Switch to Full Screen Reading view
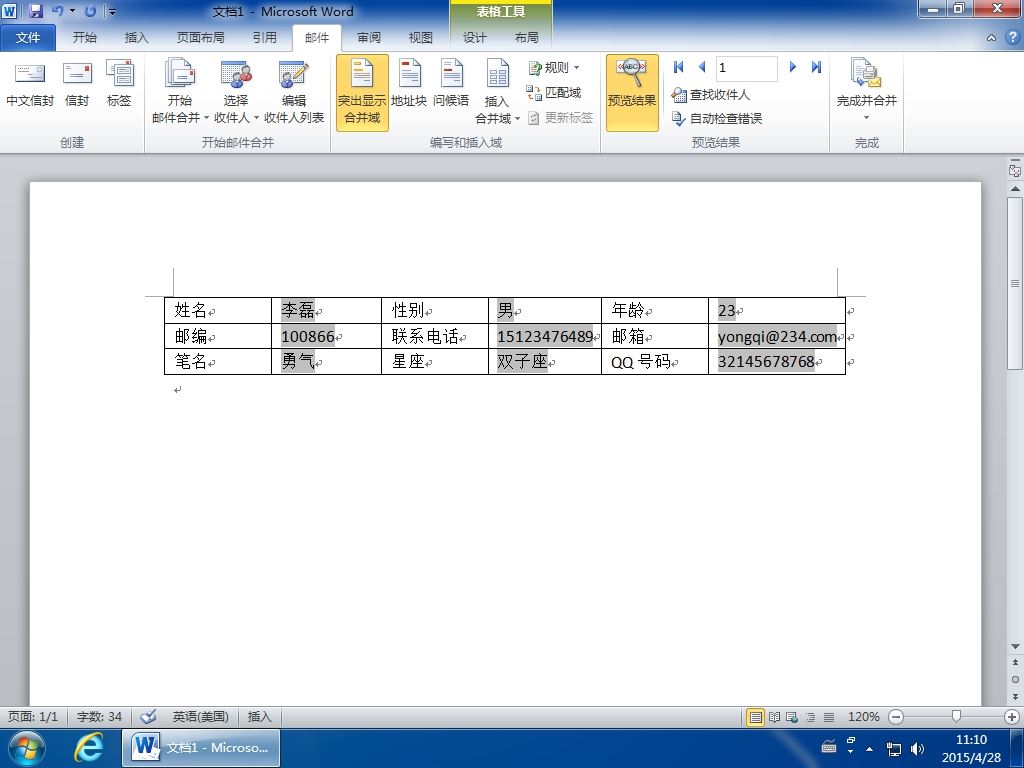1024x768 pixels. tap(775, 717)
